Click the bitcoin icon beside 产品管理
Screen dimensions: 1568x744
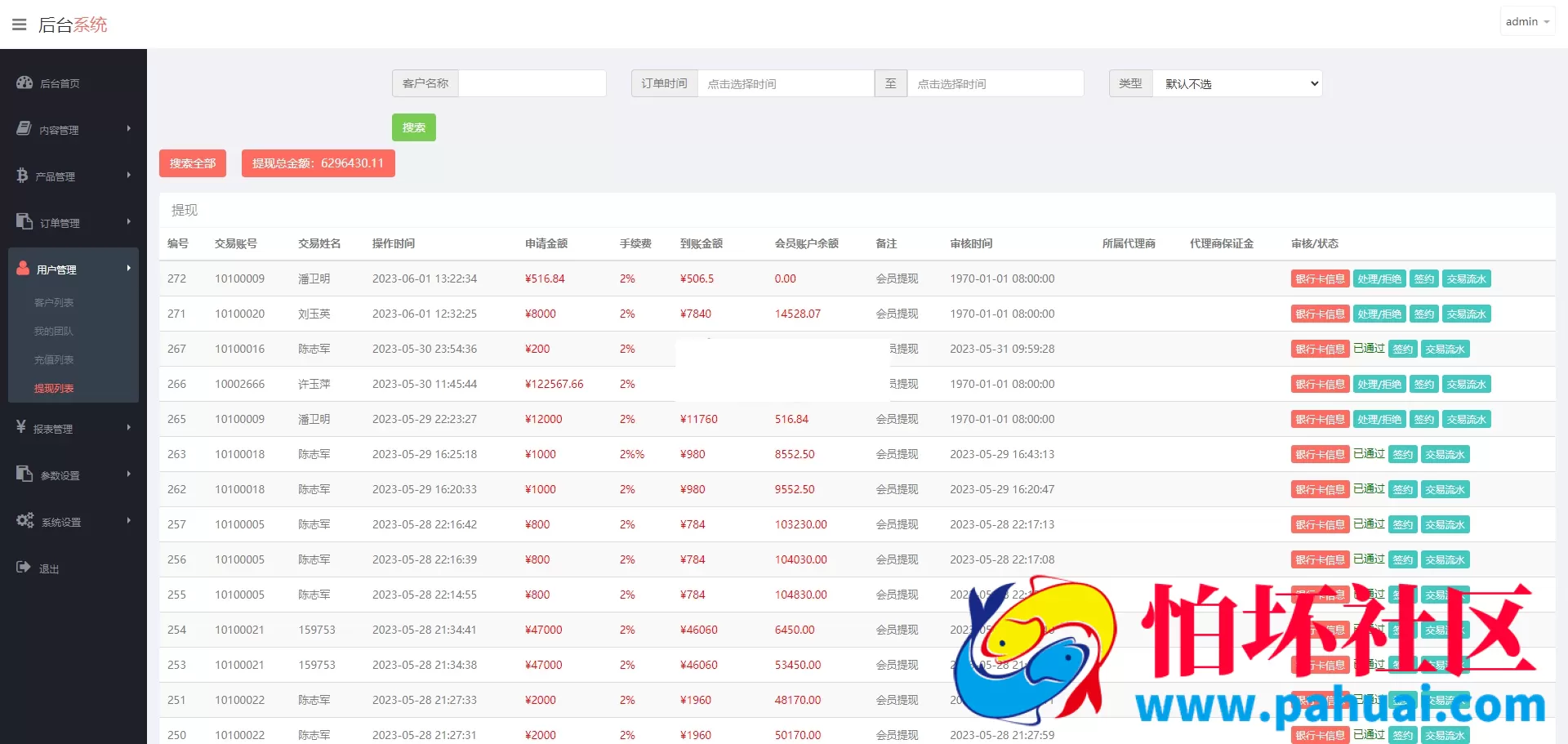pos(23,176)
